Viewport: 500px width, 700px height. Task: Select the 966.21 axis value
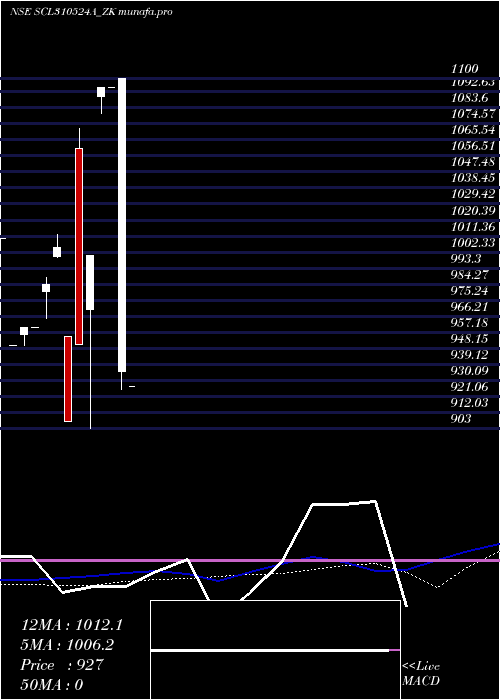pos(469,307)
